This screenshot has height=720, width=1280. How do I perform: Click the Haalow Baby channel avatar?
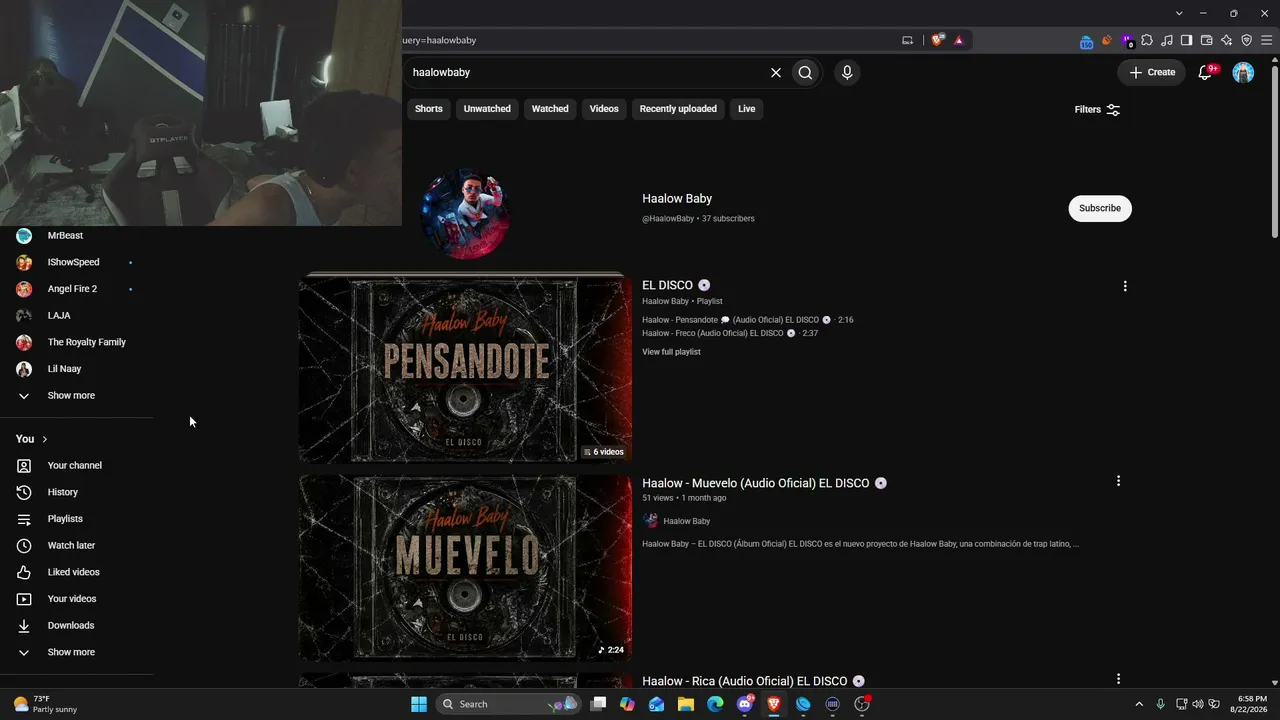click(465, 213)
